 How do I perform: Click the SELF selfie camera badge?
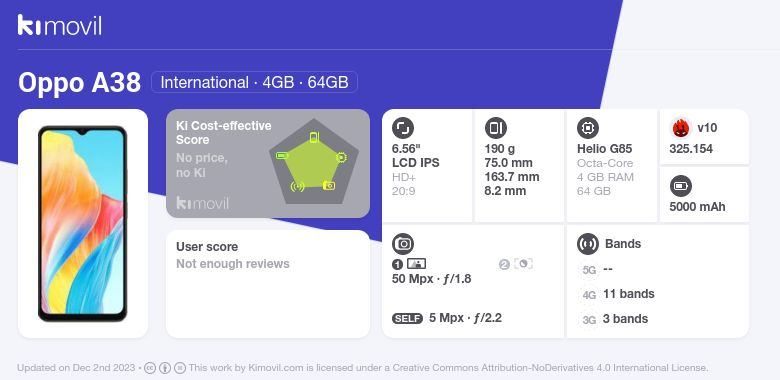tap(407, 318)
